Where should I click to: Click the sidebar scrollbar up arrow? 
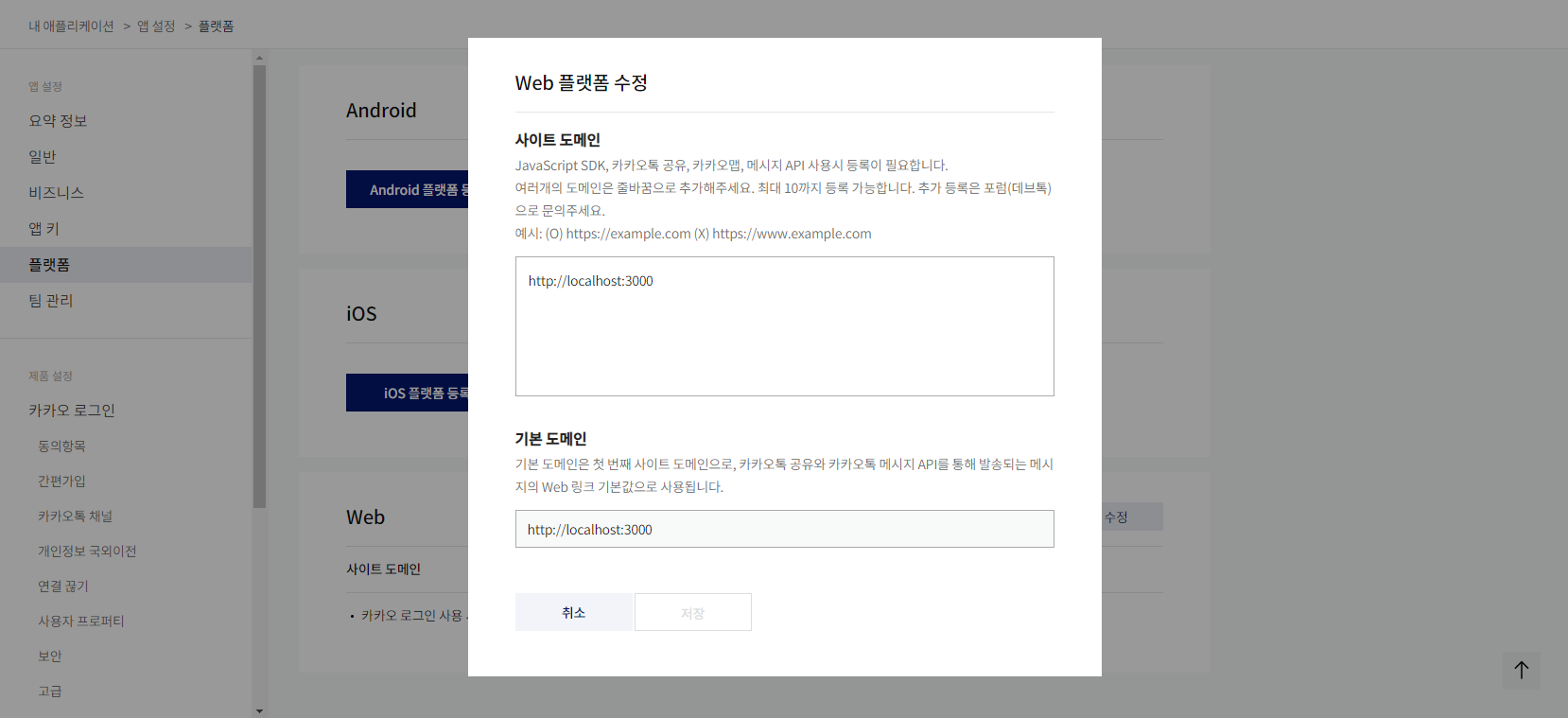(259, 58)
